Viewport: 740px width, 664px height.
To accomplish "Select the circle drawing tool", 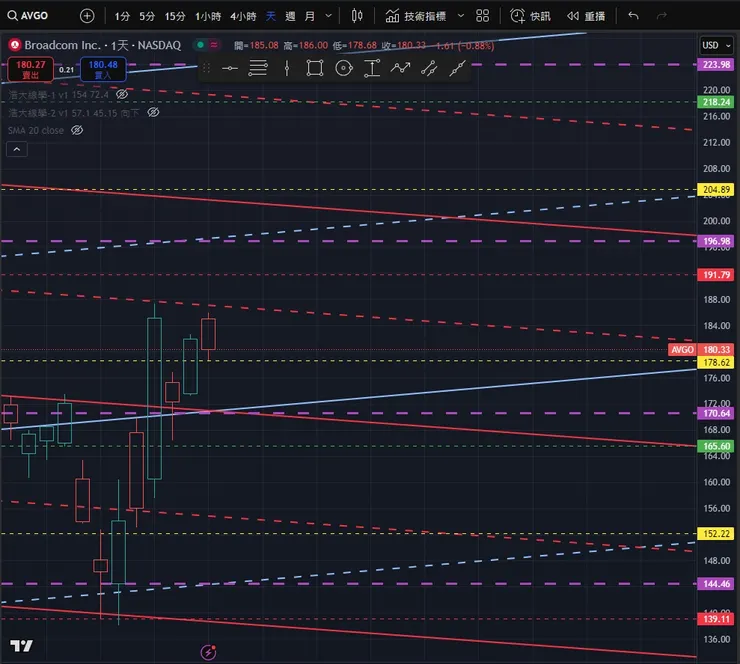I will coord(344,68).
